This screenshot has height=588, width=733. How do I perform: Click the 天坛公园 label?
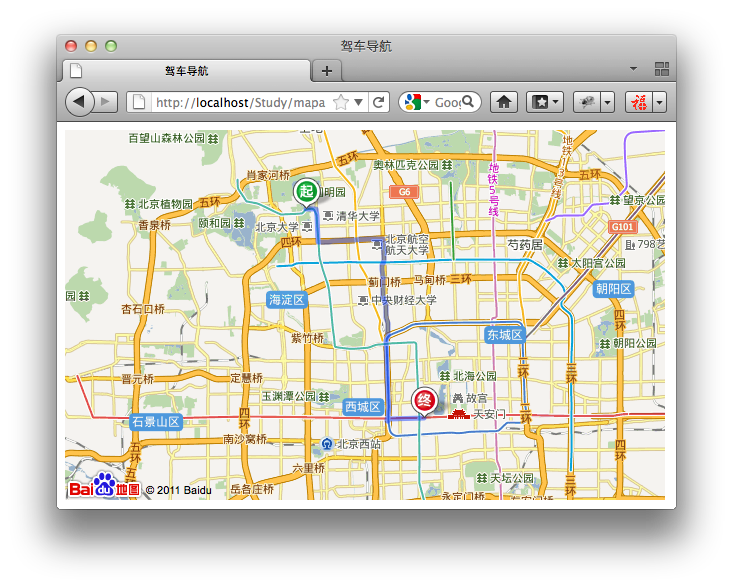pyautogui.click(x=512, y=478)
